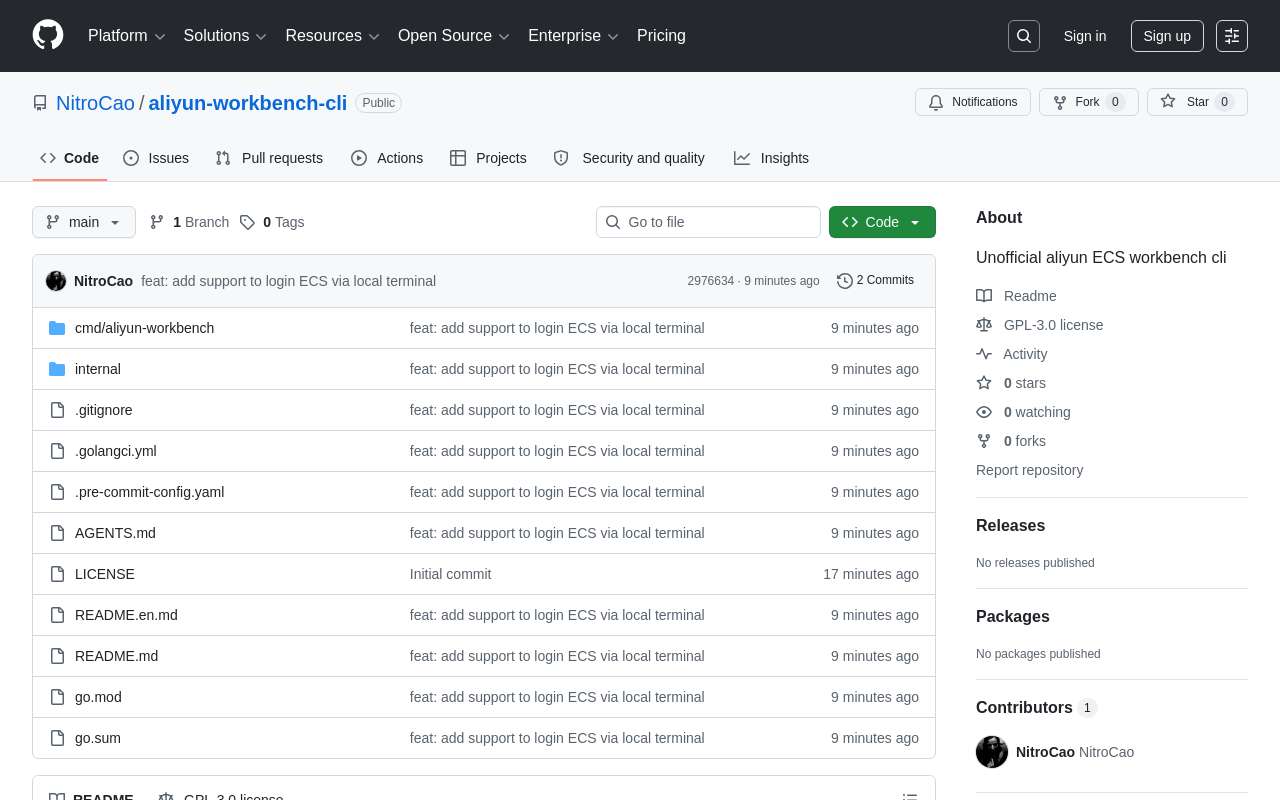Open the .golangci.yml file
Viewport: 1280px width, 800px height.
click(116, 451)
